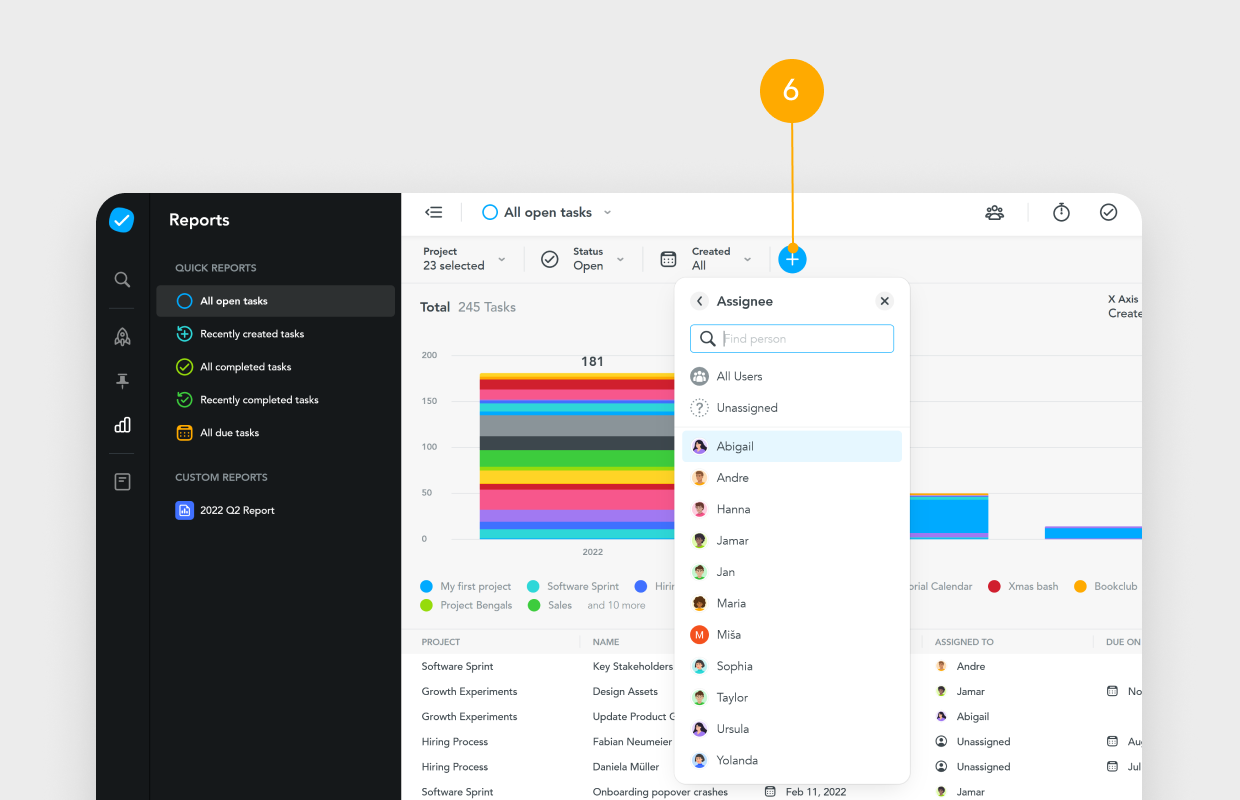Choose Ursula in the assignee list
This screenshot has height=800, width=1240.
point(792,729)
